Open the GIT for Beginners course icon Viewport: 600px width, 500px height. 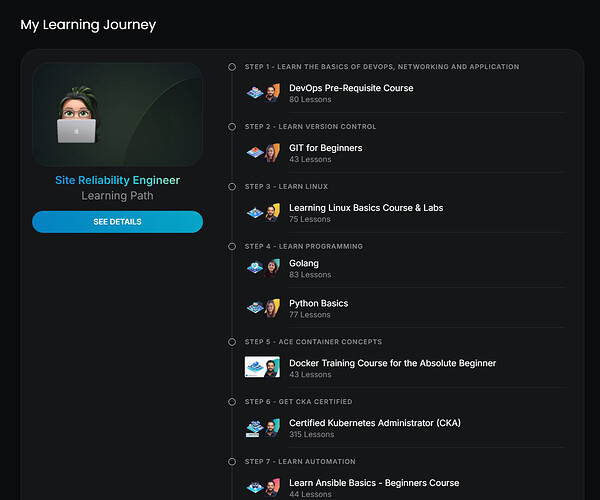pos(263,153)
